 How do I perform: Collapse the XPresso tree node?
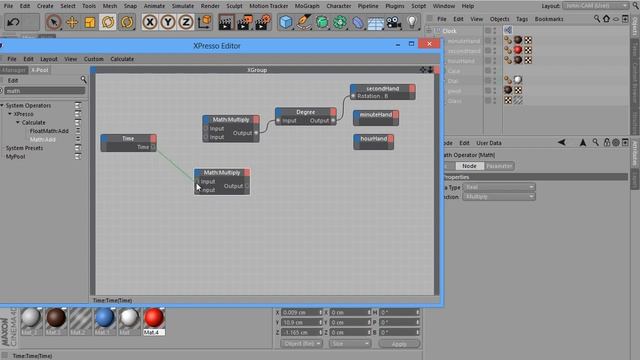click(10, 114)
